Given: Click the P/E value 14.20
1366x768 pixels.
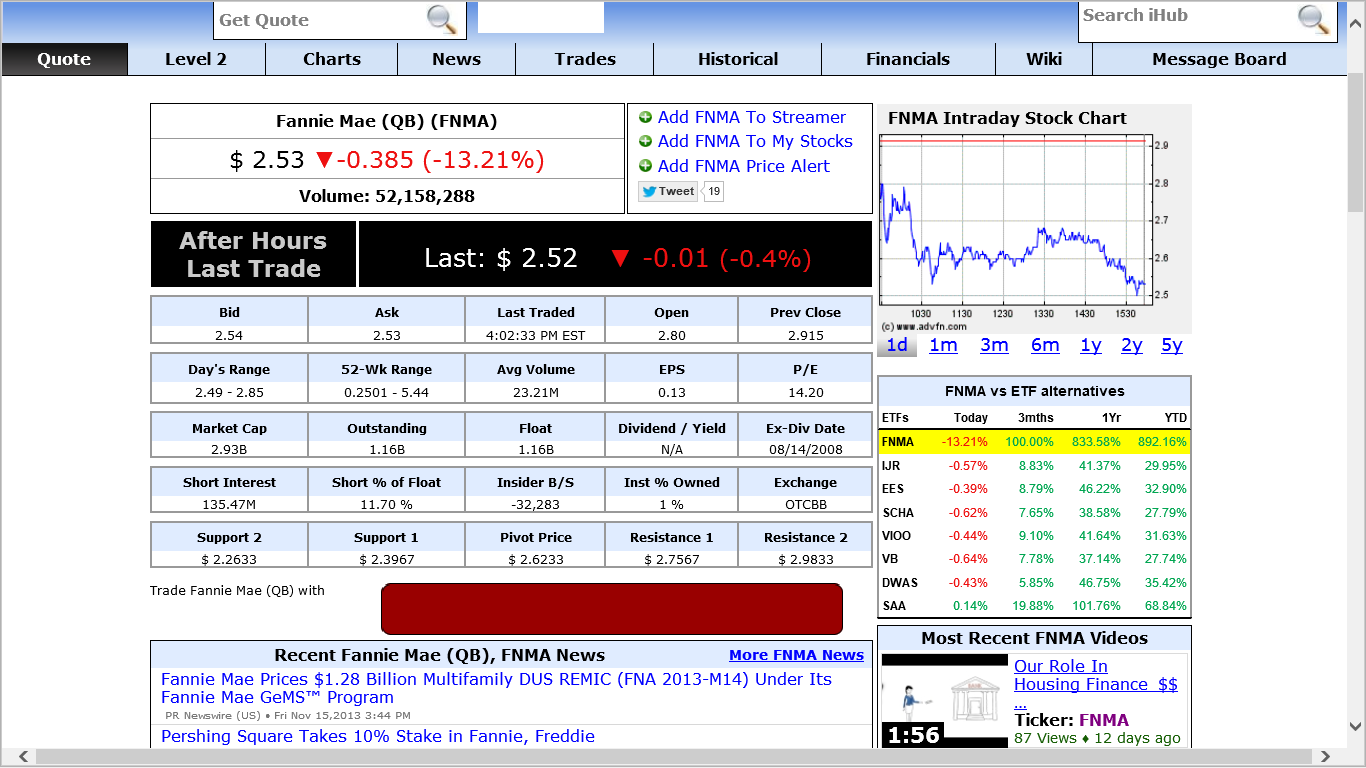Looking at the screenshot, I should click(805, 392).
